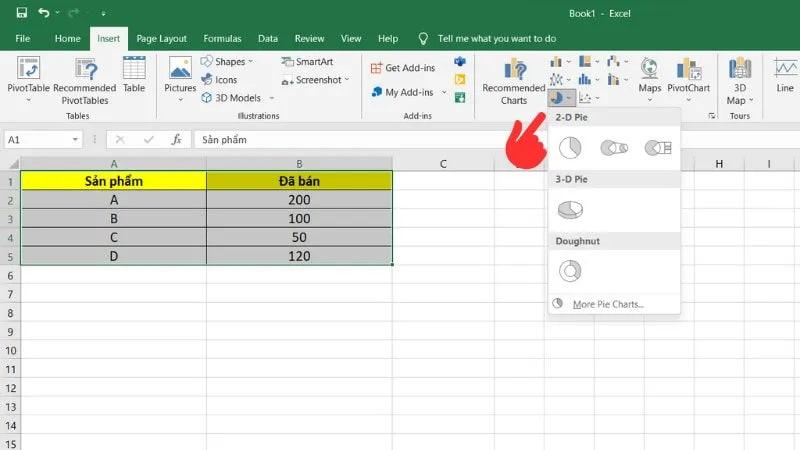
Task: Click the Visio Data Visualizer add-in icon
Action: click(460, 62)
